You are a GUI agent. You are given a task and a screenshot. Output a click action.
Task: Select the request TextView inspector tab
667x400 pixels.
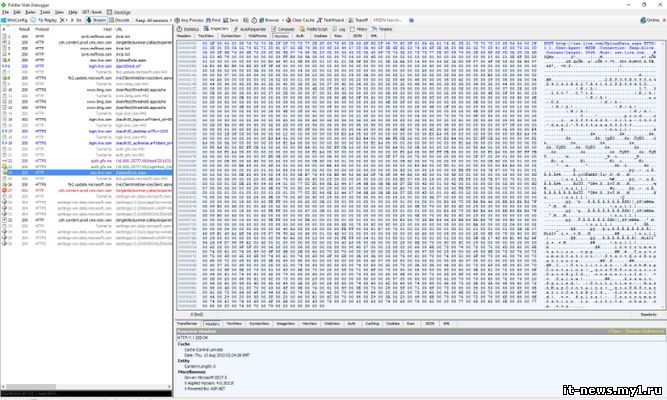click(206, 36)
